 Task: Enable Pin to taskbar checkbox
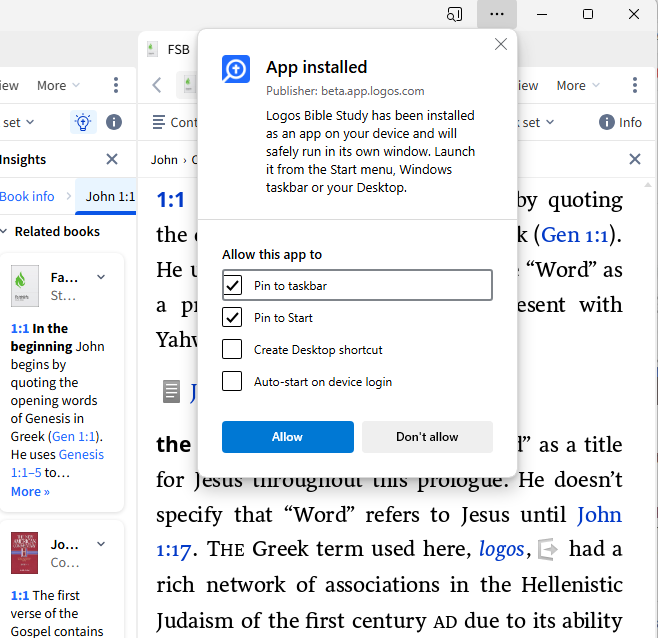[232, 285]
